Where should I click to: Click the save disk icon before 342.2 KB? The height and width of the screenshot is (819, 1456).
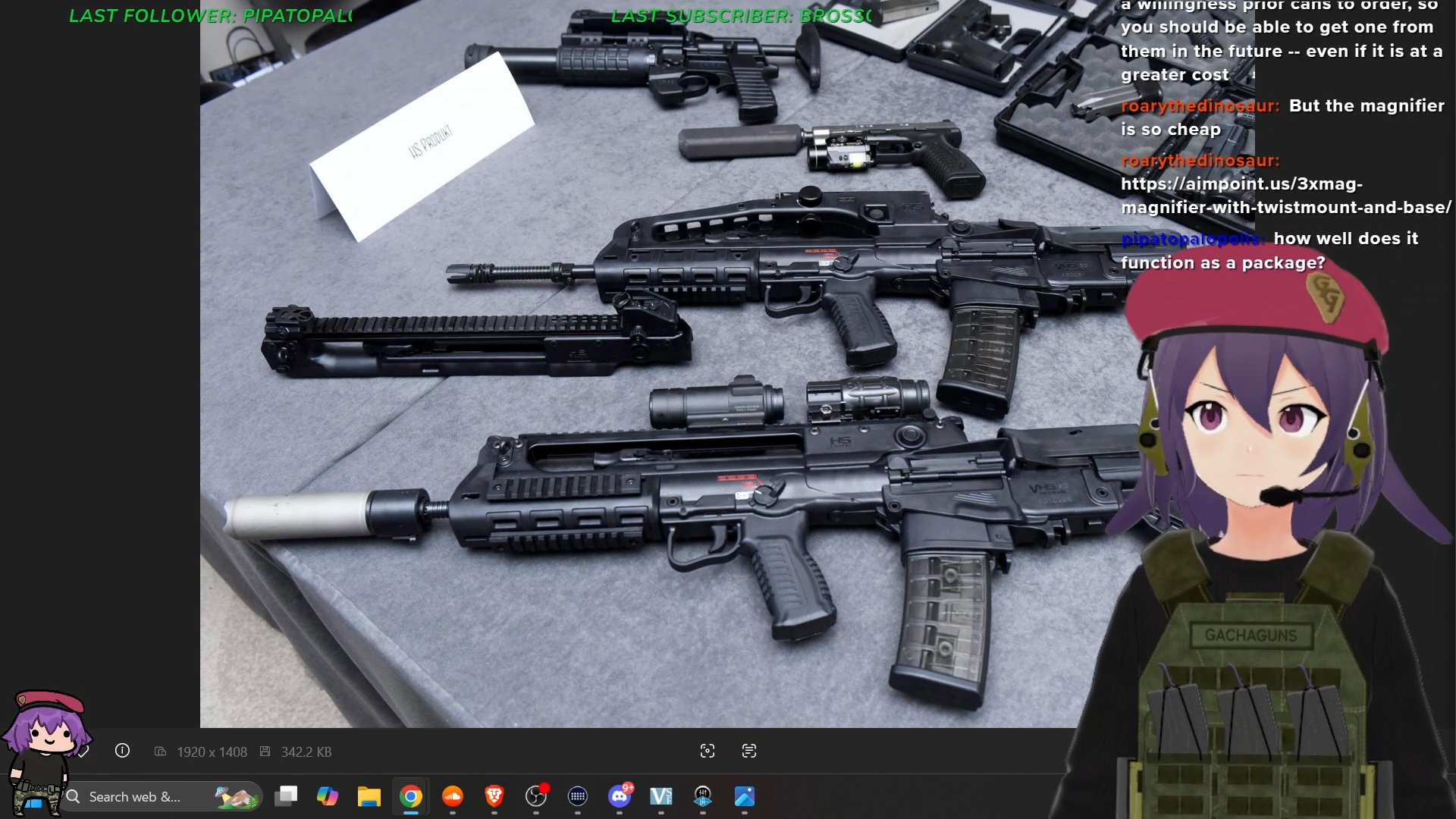[x=265, y=752]
